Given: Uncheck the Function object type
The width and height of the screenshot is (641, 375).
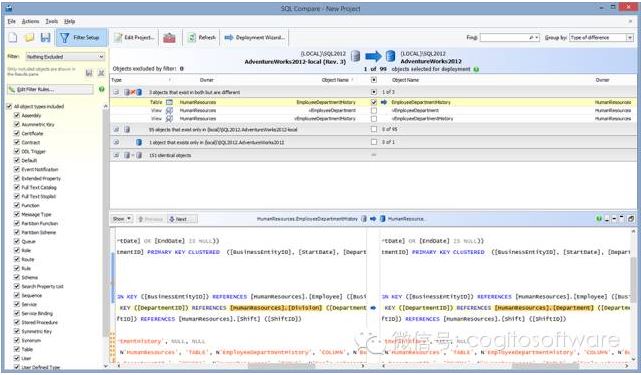Looking at the screenshot, I should click(x=17, y=205).
